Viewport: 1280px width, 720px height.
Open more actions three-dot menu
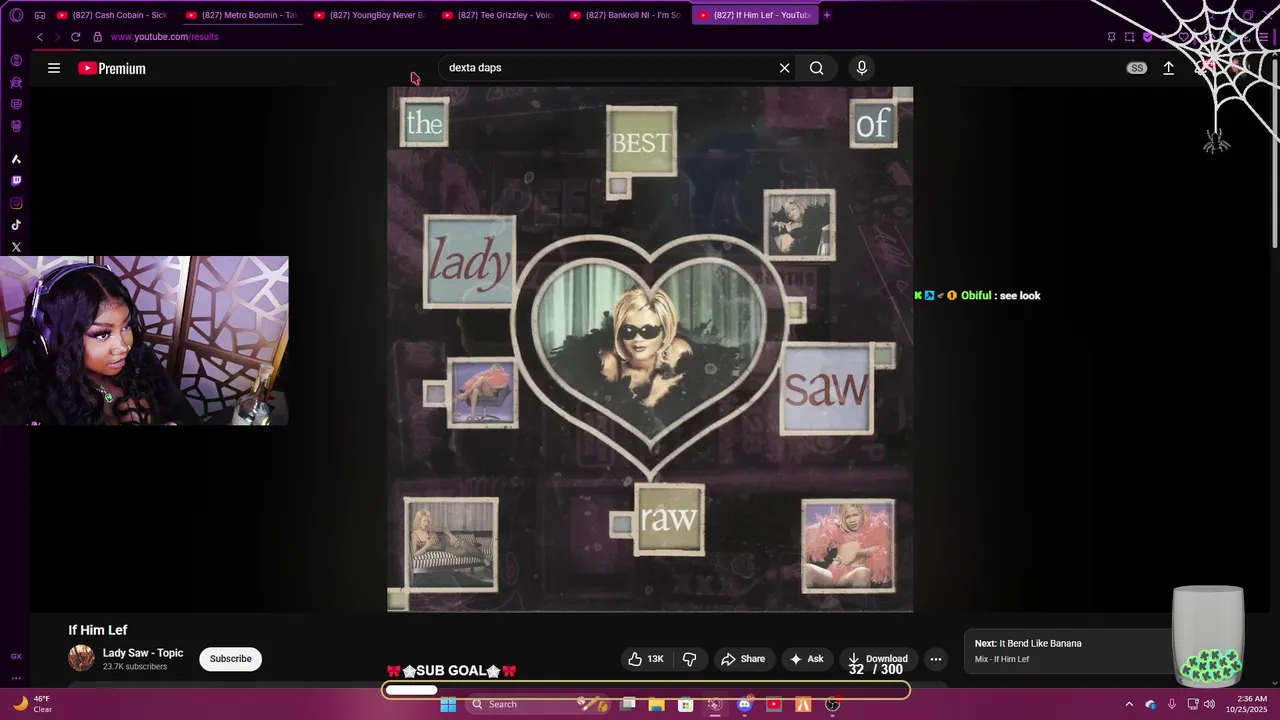(x=936, y=659)
